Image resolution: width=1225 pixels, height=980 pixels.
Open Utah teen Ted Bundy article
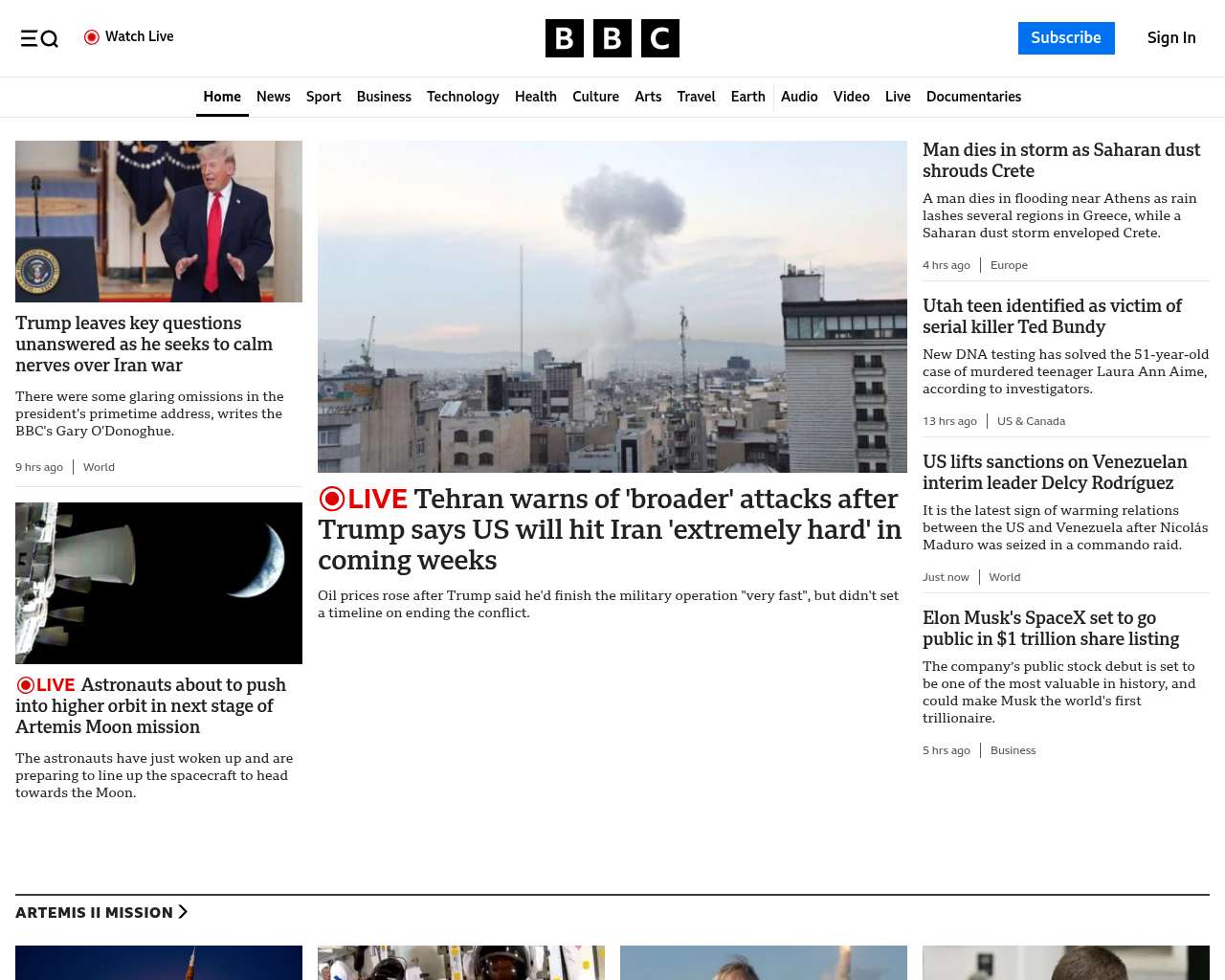[1052, 317]
